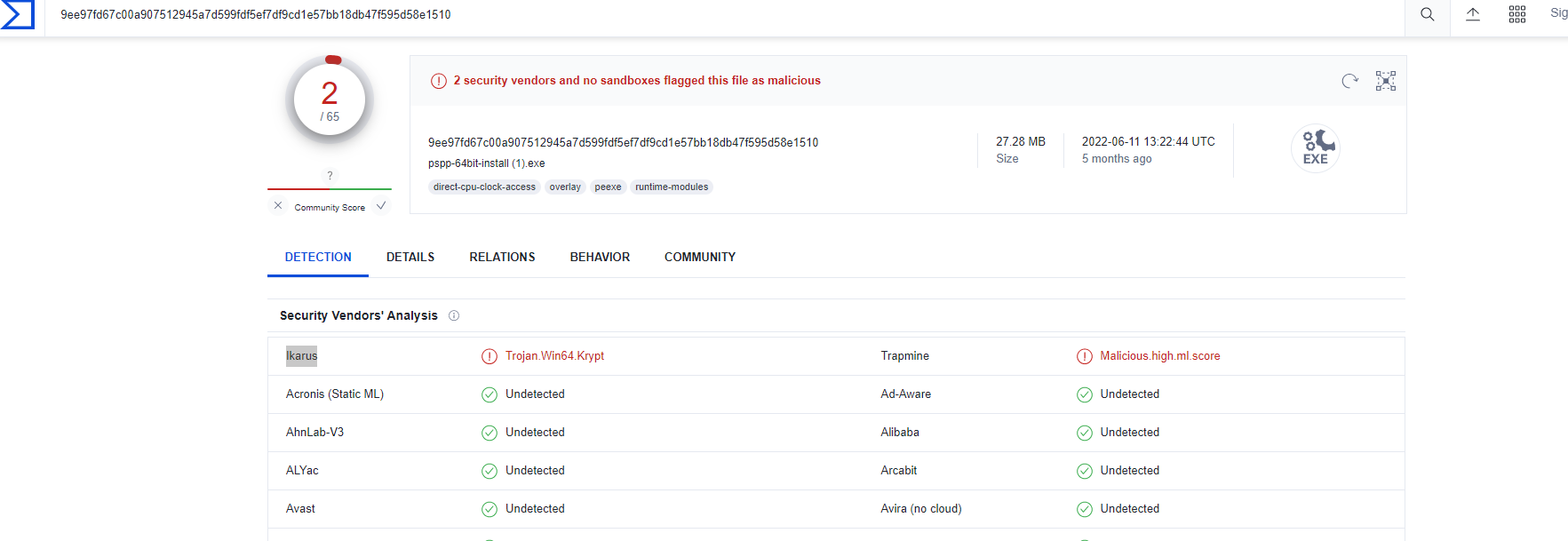Click the info icon beside Security Vendors' Analysis

[454, 315]
